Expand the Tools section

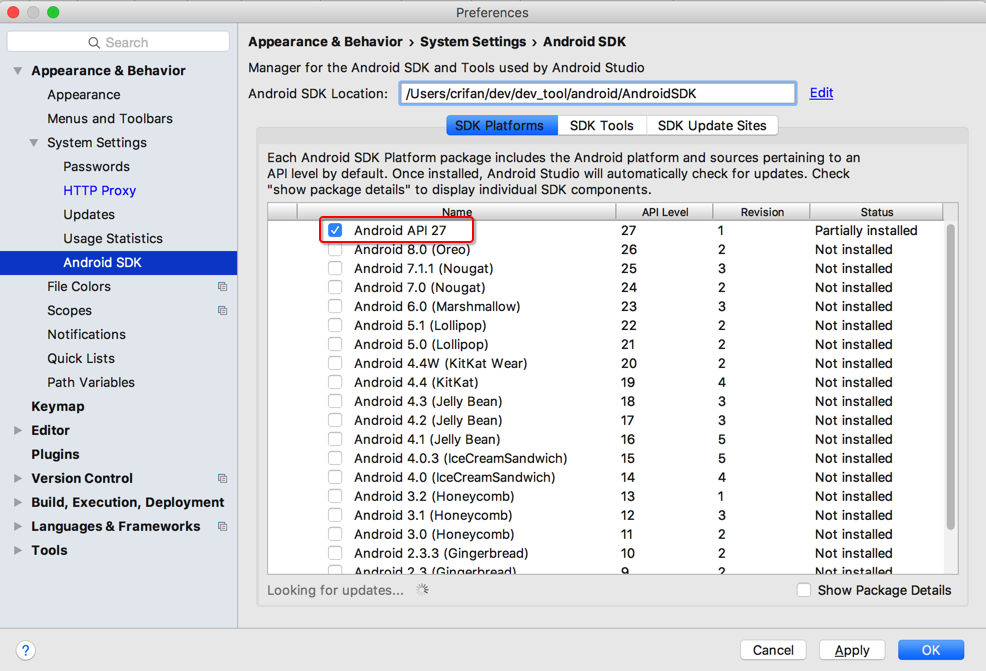18,550
